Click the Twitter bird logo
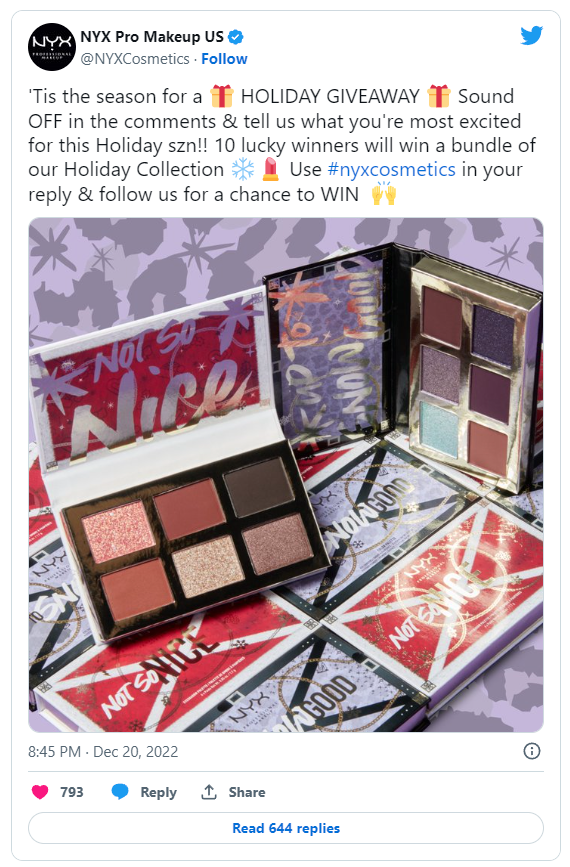This screenshot has height=867, width=570. [x=531, y=36]
